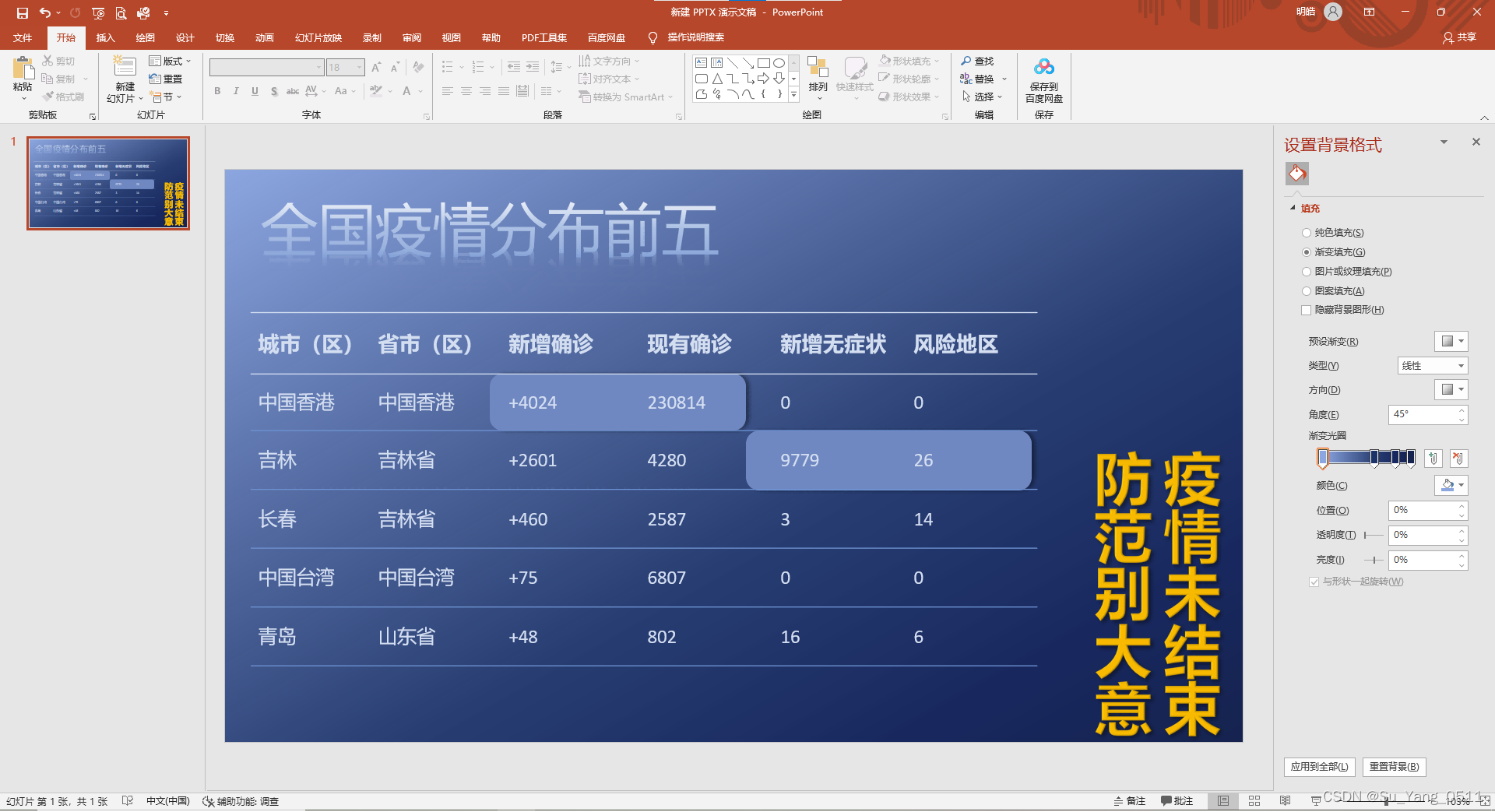Click the 添加渐变光圈 icon
The height and width of the screenshot is (812, 1495).
click(x=1433, y=459)
